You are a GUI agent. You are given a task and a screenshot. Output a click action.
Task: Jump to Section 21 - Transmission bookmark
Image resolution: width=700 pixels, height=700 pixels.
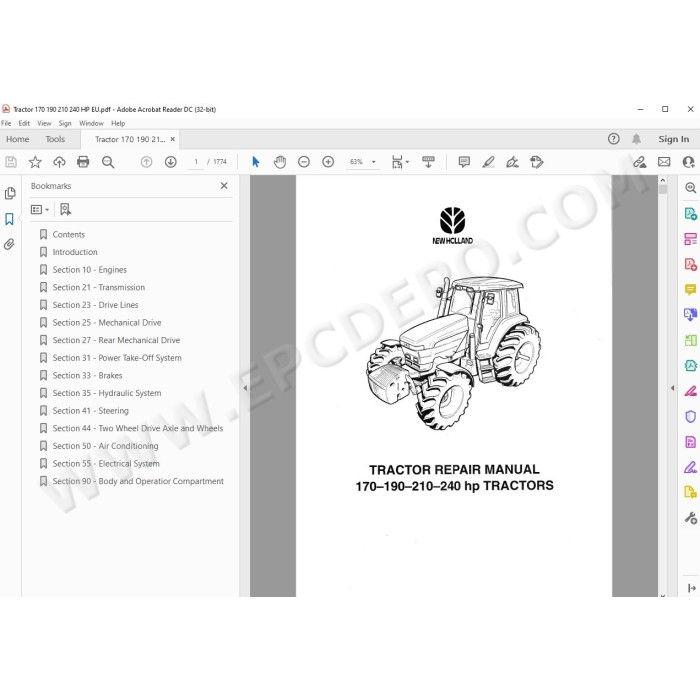click(98, 287)
